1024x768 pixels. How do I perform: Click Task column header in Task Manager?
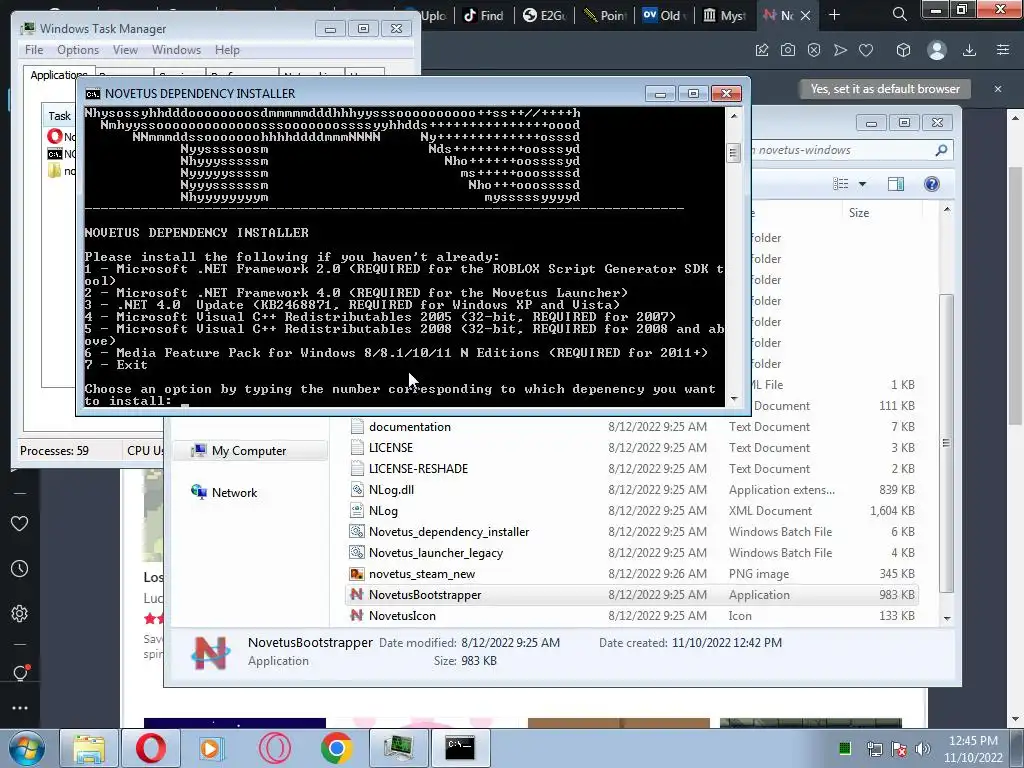59,116
